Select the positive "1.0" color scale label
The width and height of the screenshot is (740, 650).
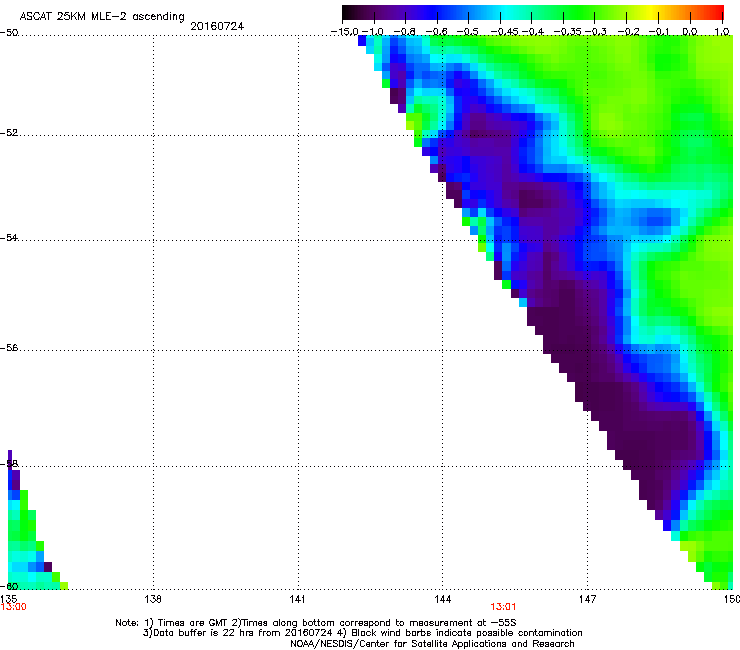(x=722, y=32)
